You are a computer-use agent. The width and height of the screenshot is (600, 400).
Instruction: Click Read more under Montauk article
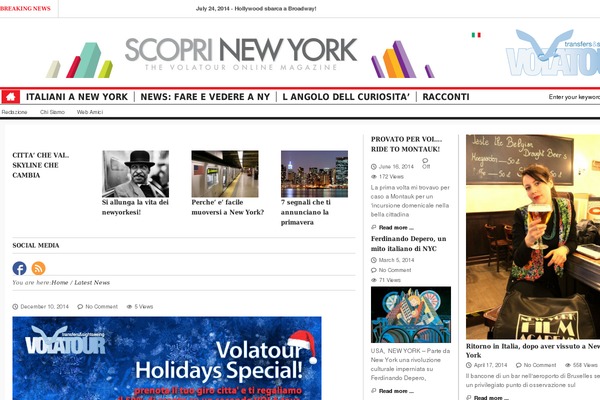coord(396,228)
